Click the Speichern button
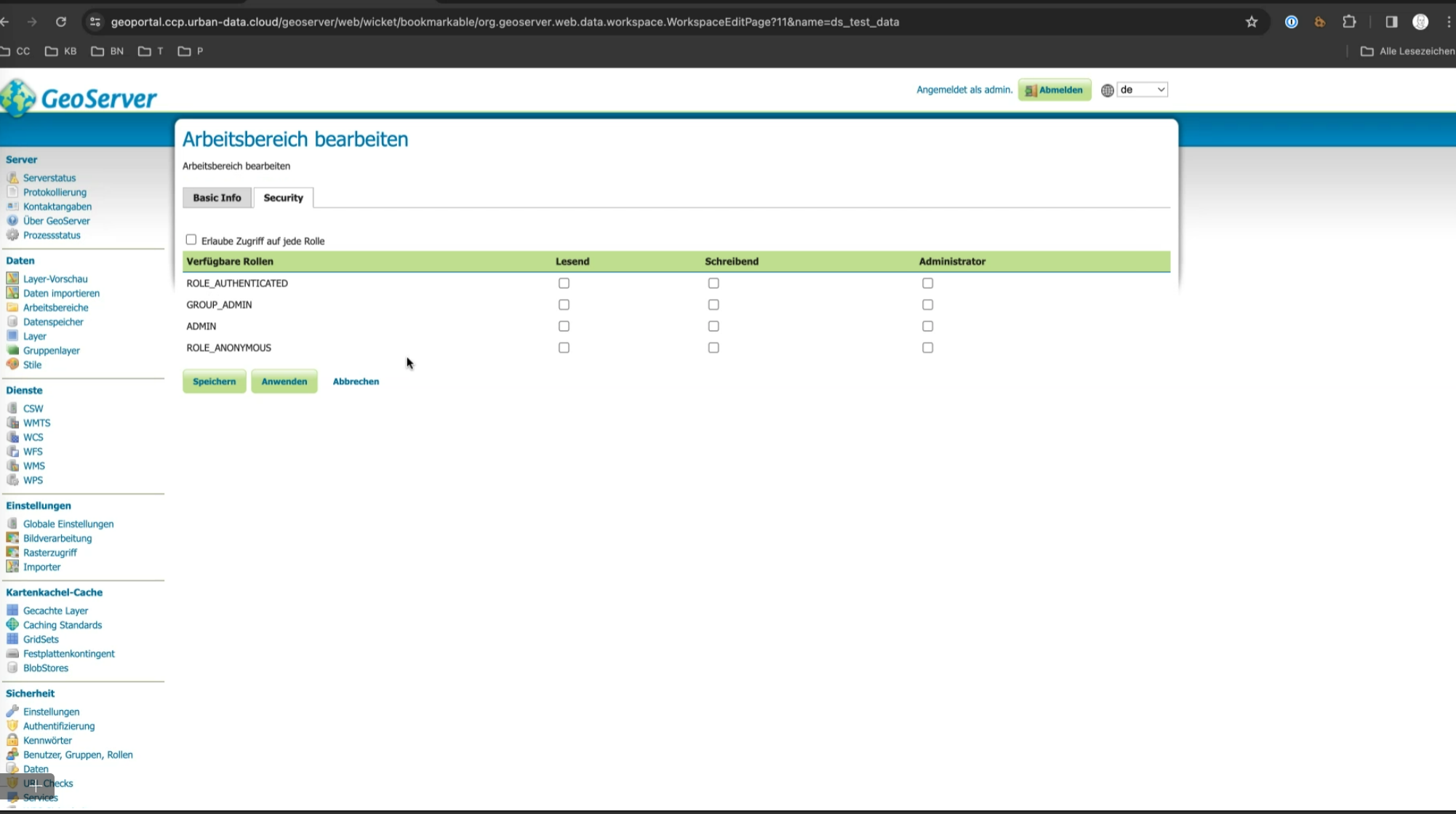This screenshot has width=1456, height=814. click(215, 381)
